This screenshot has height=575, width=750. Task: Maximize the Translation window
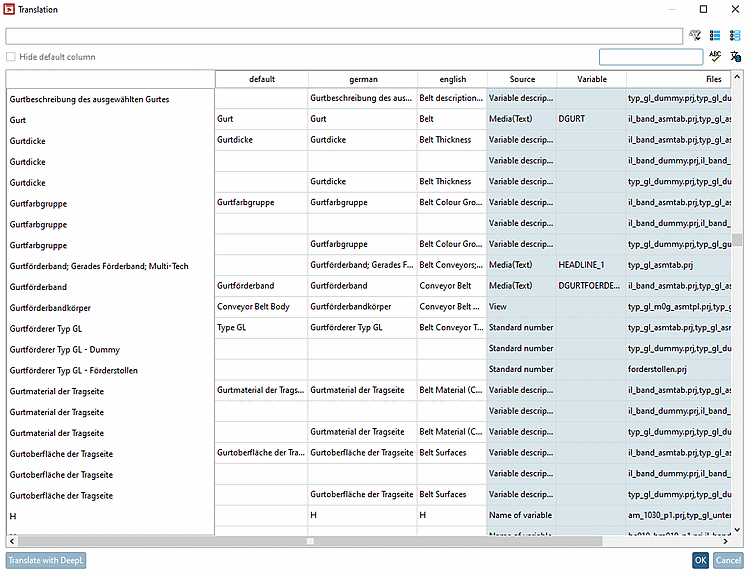pyautogui.click(x=704, y=9)
